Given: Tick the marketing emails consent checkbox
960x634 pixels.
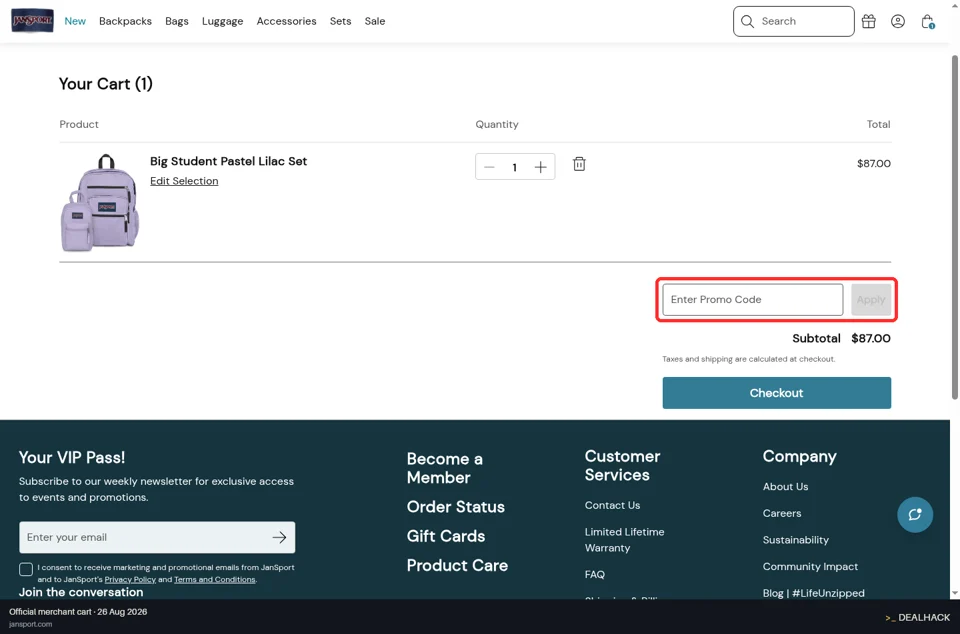Looking at the screenshot, I should click(x=26, y=569).
